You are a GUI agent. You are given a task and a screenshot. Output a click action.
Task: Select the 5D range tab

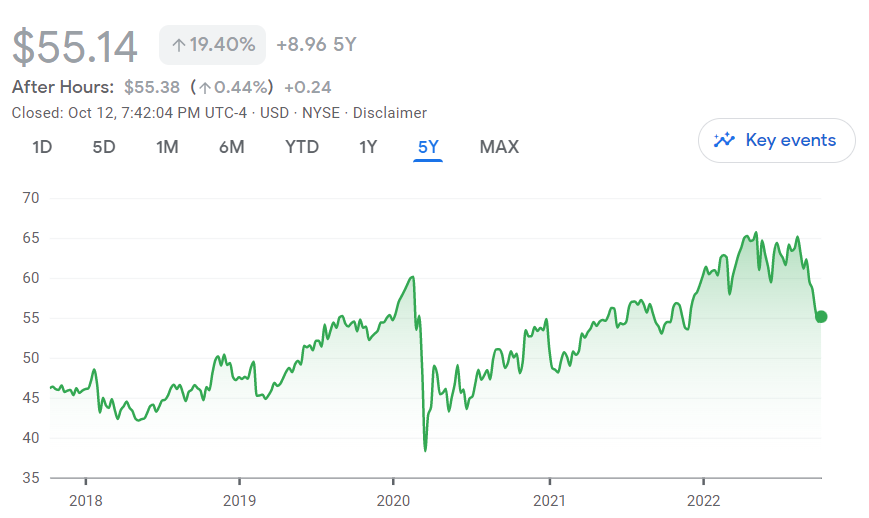tap(104, 147)
